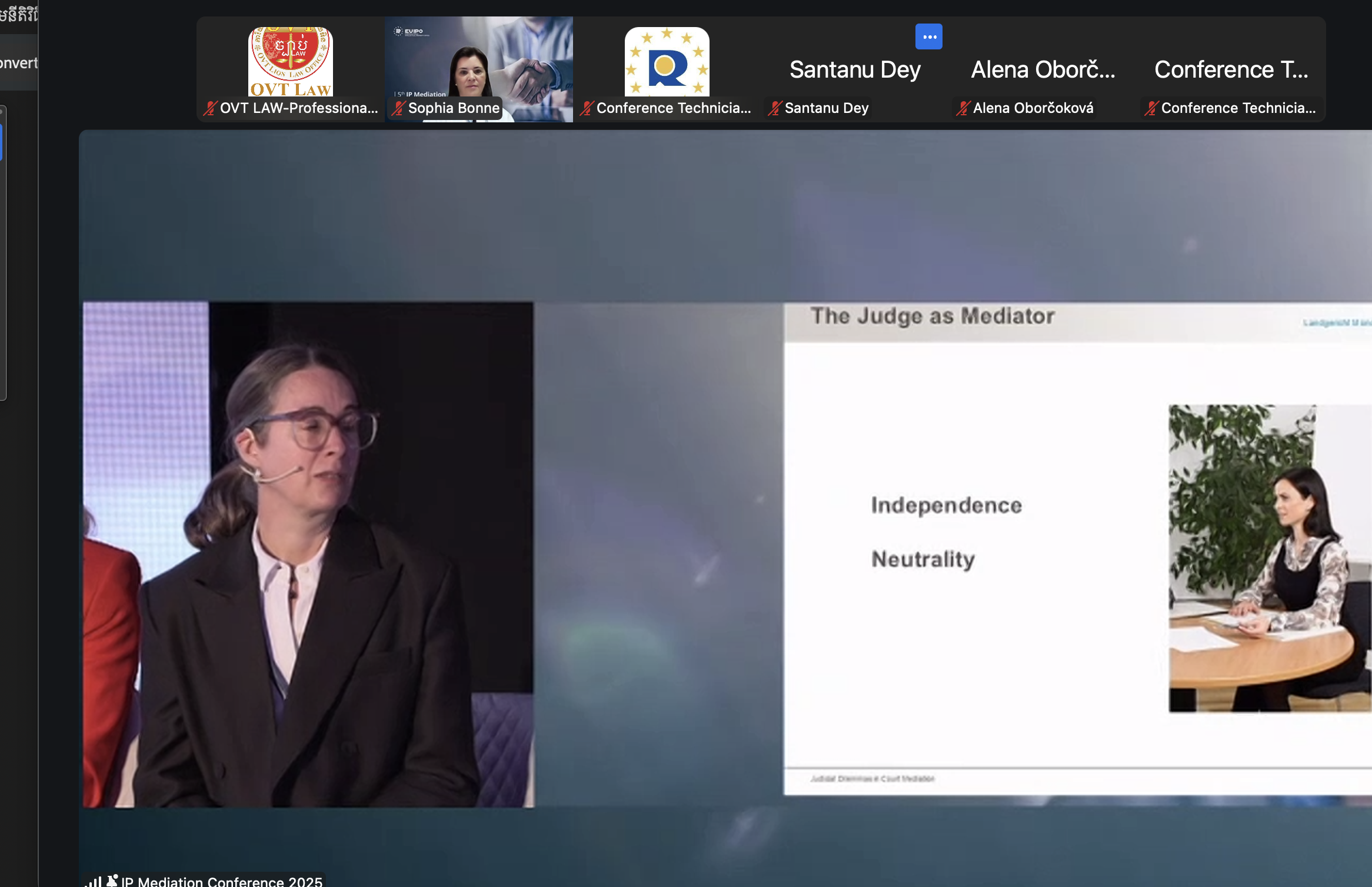Click the muted microphone icon next to Sophia Bonne
Viewport: 1372px width, 887px height.
399,108
